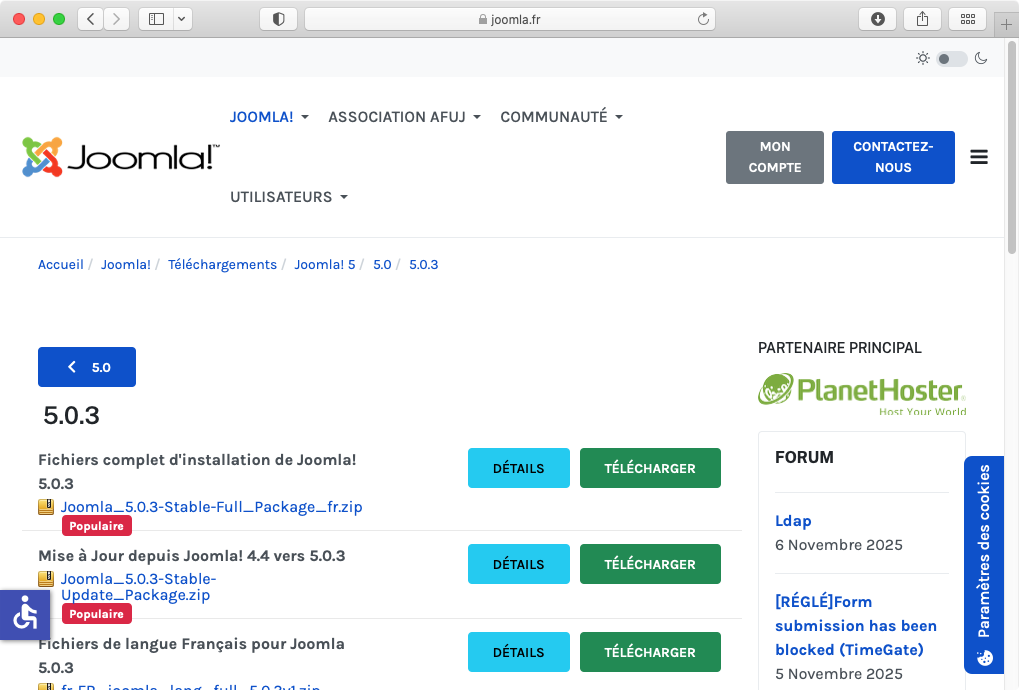
Task: Open the COMMUNAUTÉ menu
Action: (561, 117)
